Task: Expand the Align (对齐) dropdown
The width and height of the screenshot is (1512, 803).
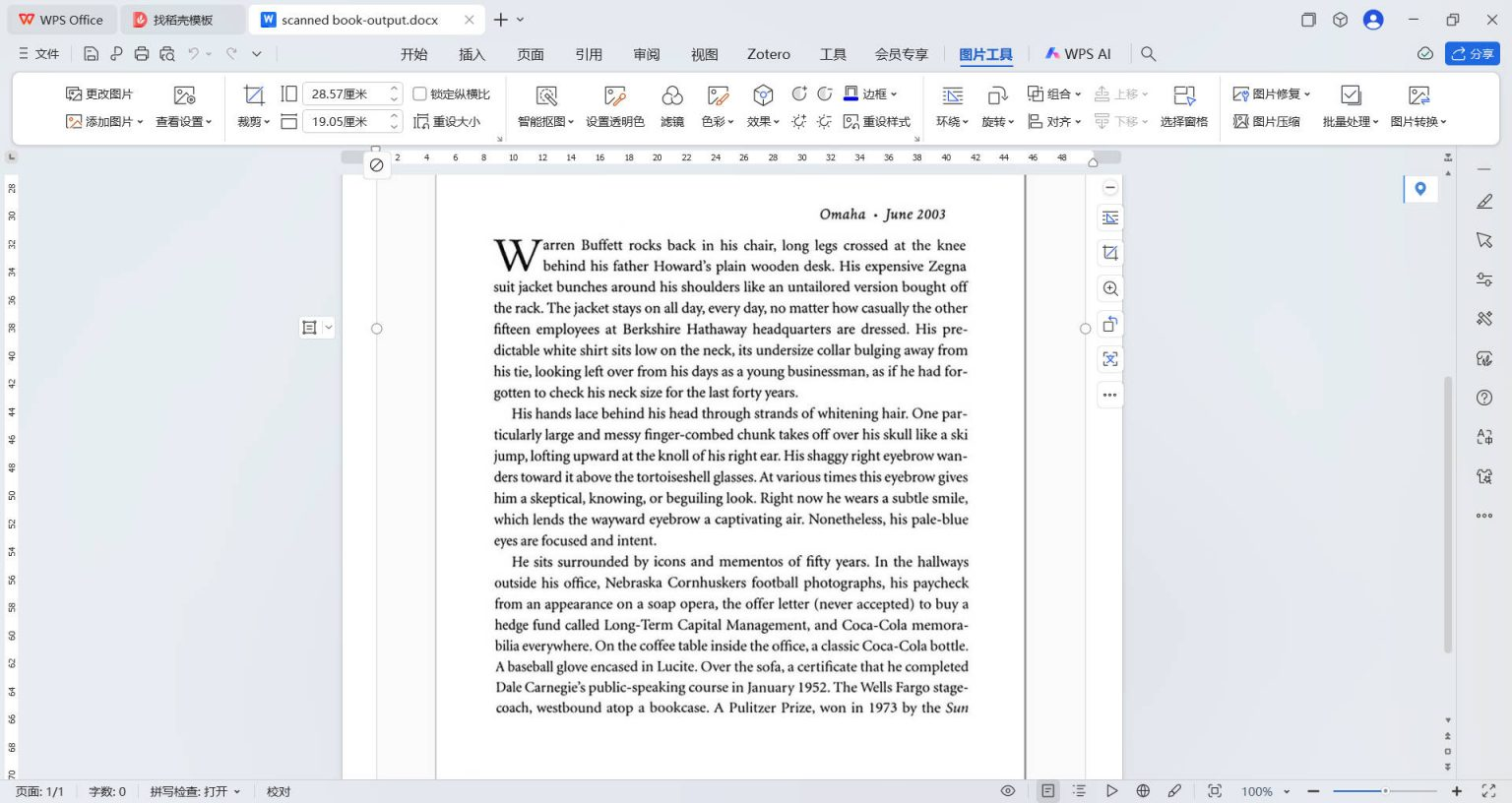Action: coord(1078,122)
